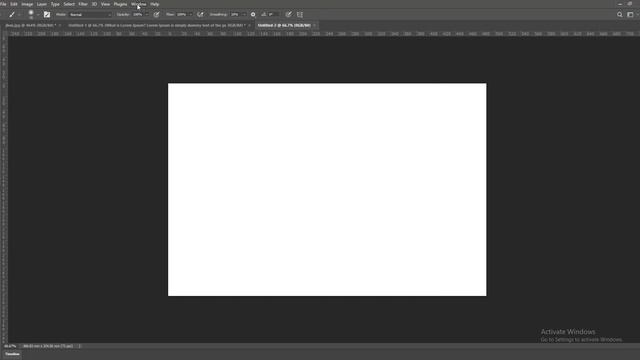640x360 pixels.
Task: Open the workspace switcher dropdown arrow
Action: point(637,14)
